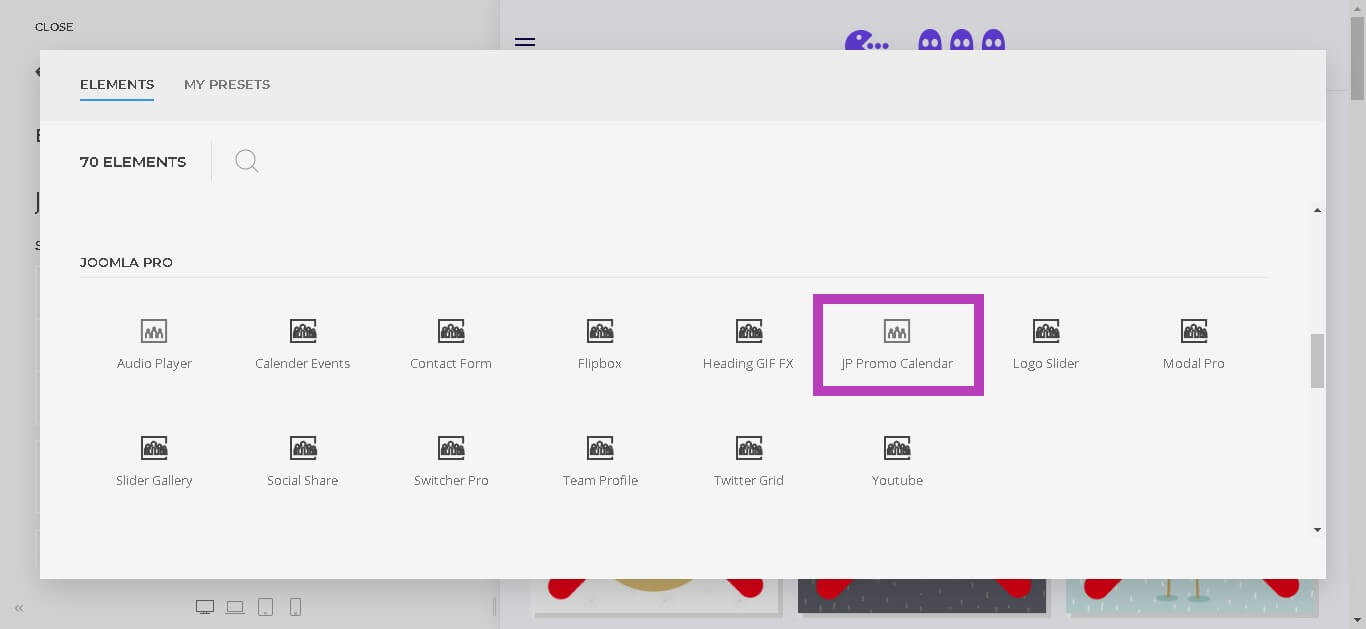Image resolution: width=1366 pixels, height=629 pixels.
Task: Add the Logo Slider element icon
Action: 1046,331
